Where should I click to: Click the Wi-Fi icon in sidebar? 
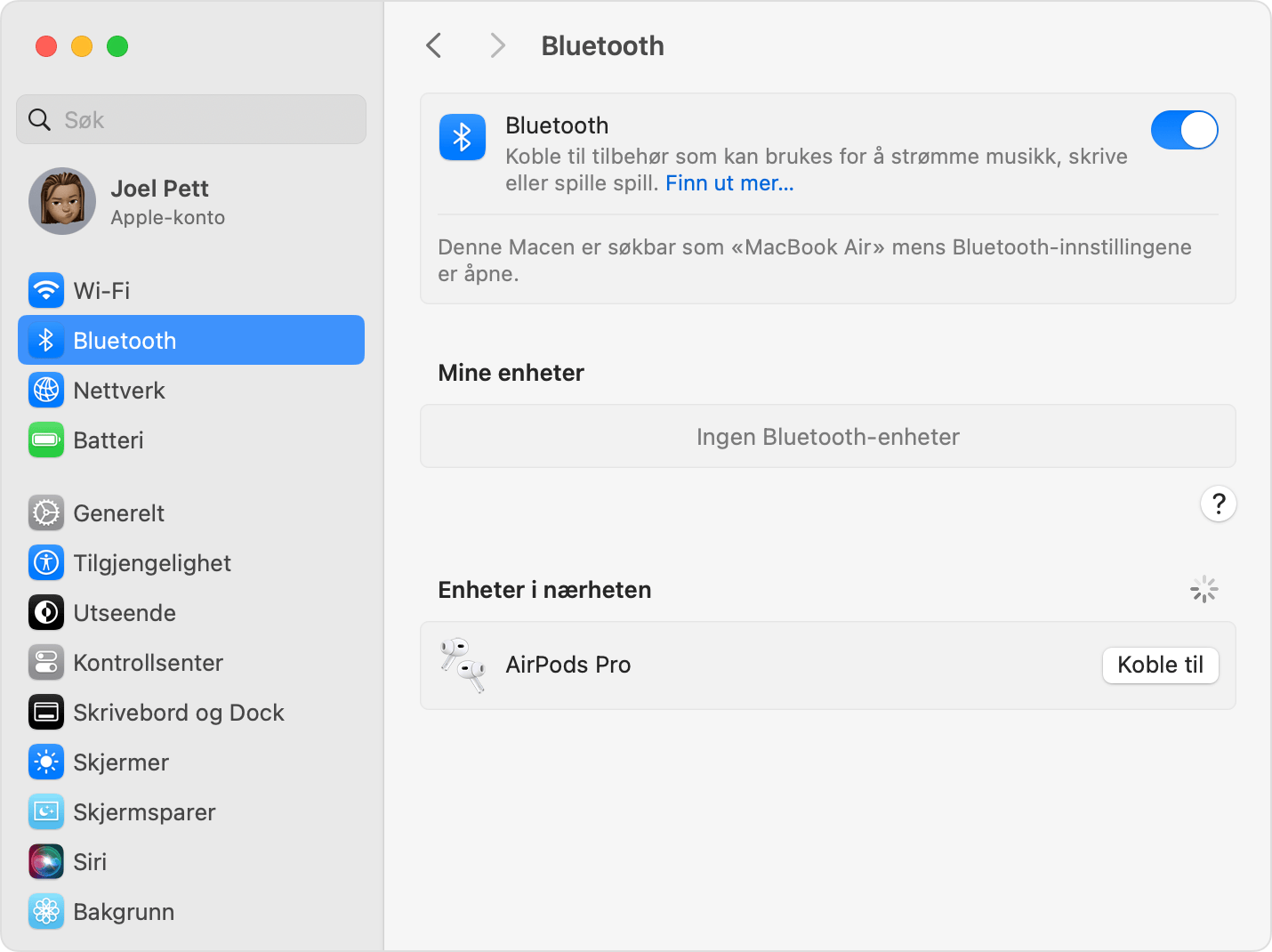(46, 290)
